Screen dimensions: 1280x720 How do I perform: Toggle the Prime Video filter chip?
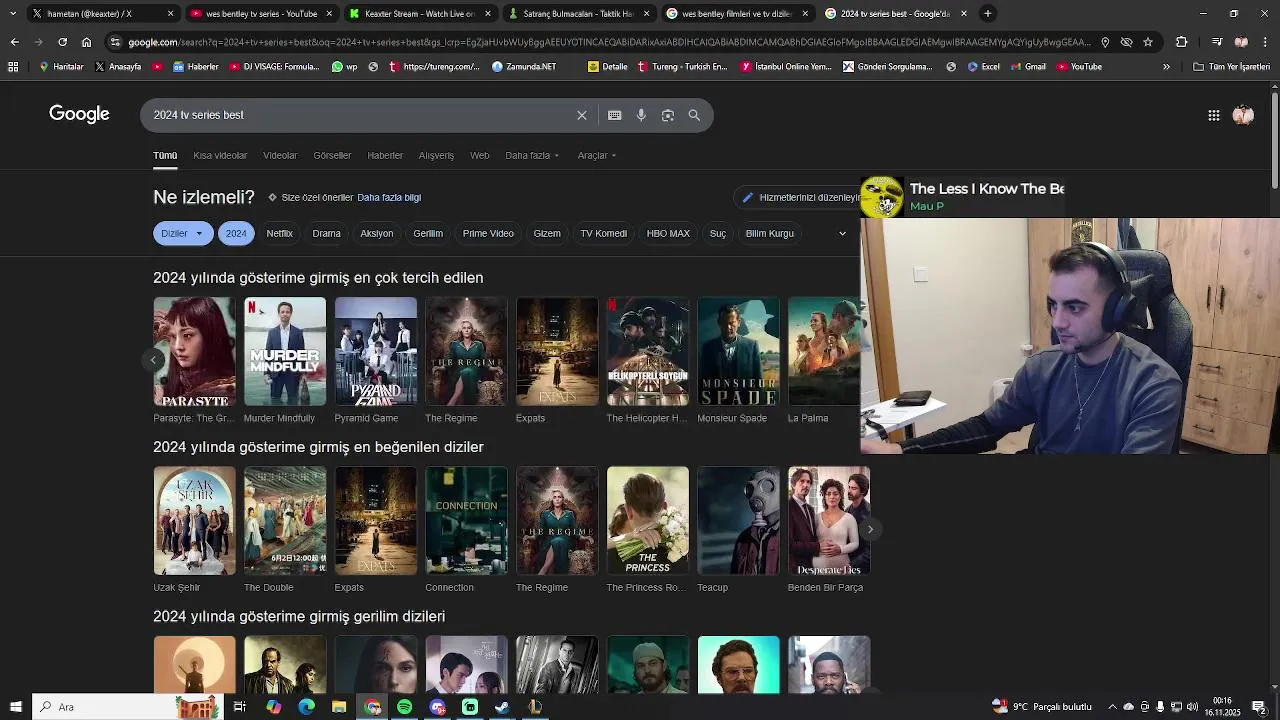(488, 233)
